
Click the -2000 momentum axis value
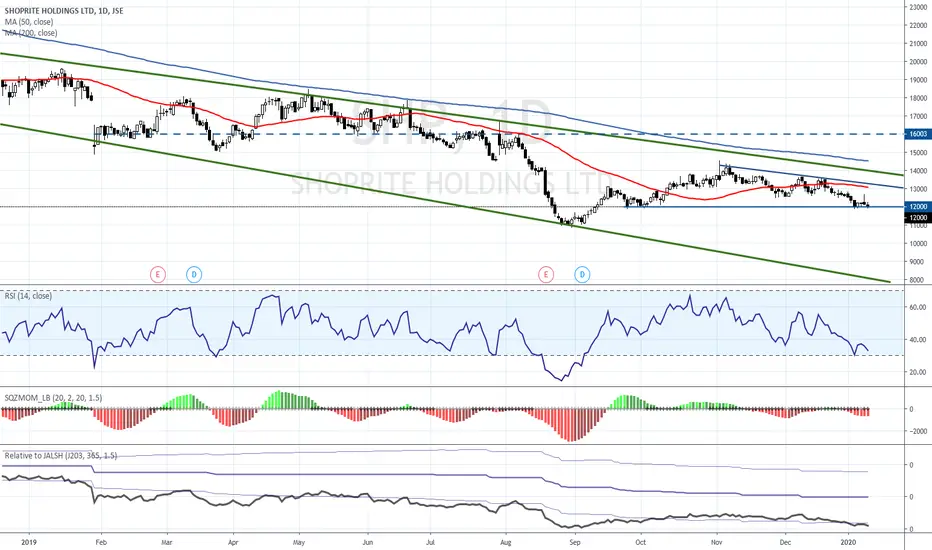918,432
